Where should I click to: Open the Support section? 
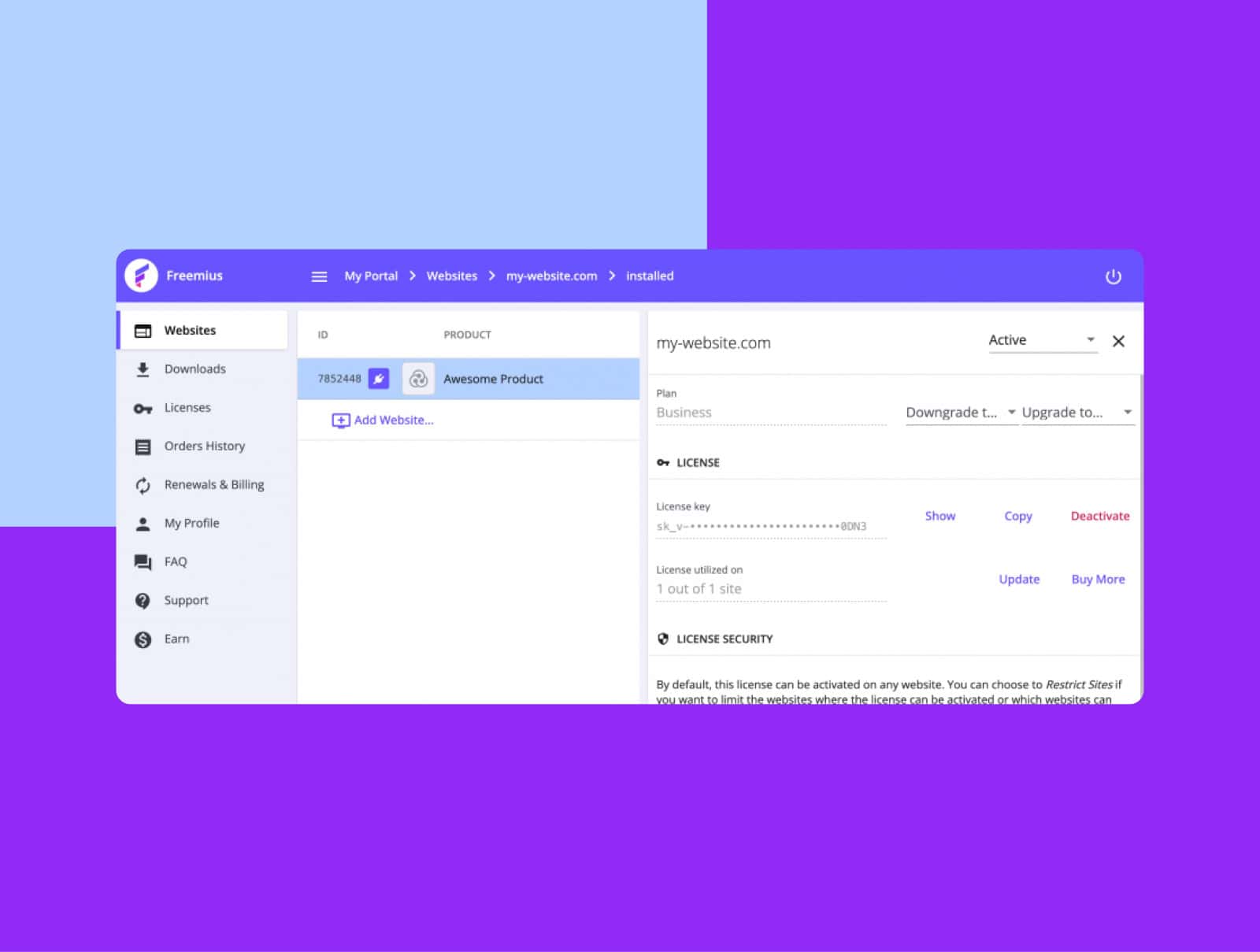pos(203,600)
